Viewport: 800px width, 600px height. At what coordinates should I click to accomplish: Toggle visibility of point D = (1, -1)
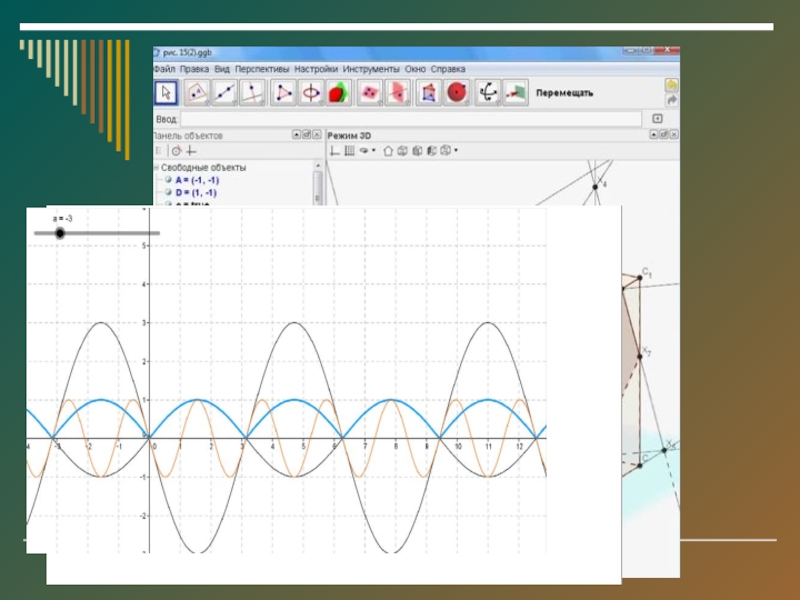coord(168,192)
